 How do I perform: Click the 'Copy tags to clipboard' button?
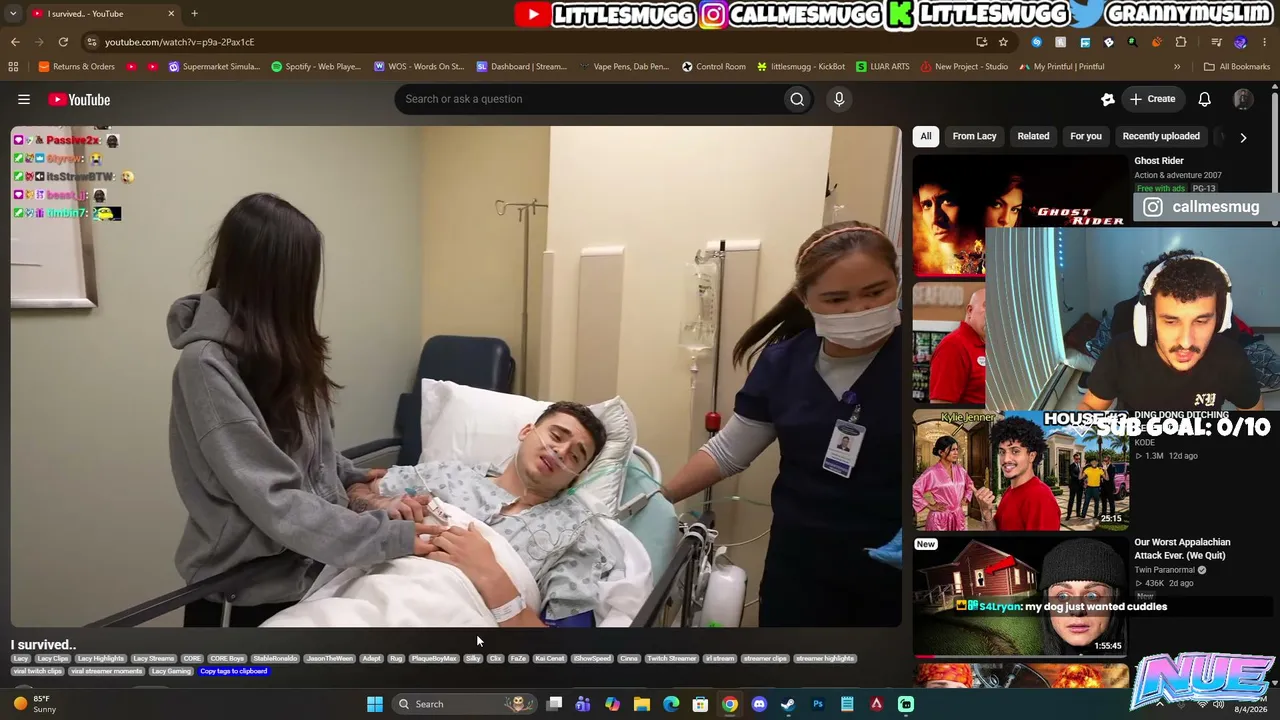pyautogui.click(x=234, y=671)
